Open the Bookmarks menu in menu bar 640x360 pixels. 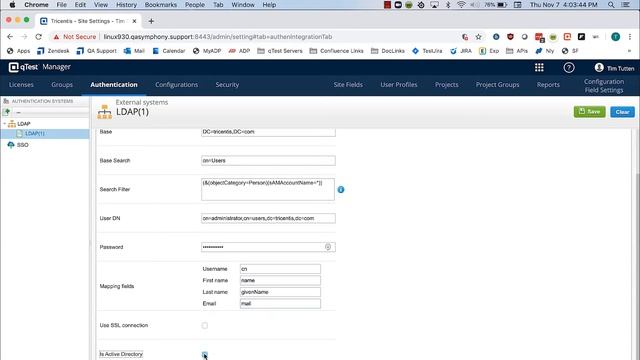pos(161,5)
